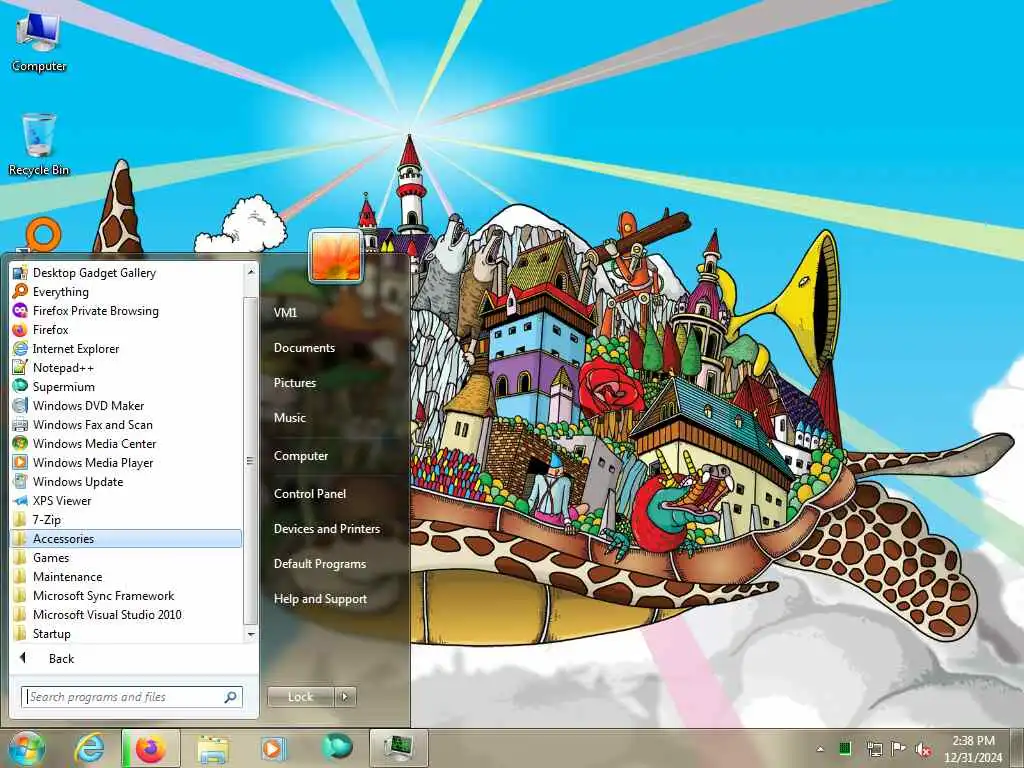Click the Search programs and files box
The height and width of the screenshot is (768, 1024).
pyautogui.click(x=132, y=697)
